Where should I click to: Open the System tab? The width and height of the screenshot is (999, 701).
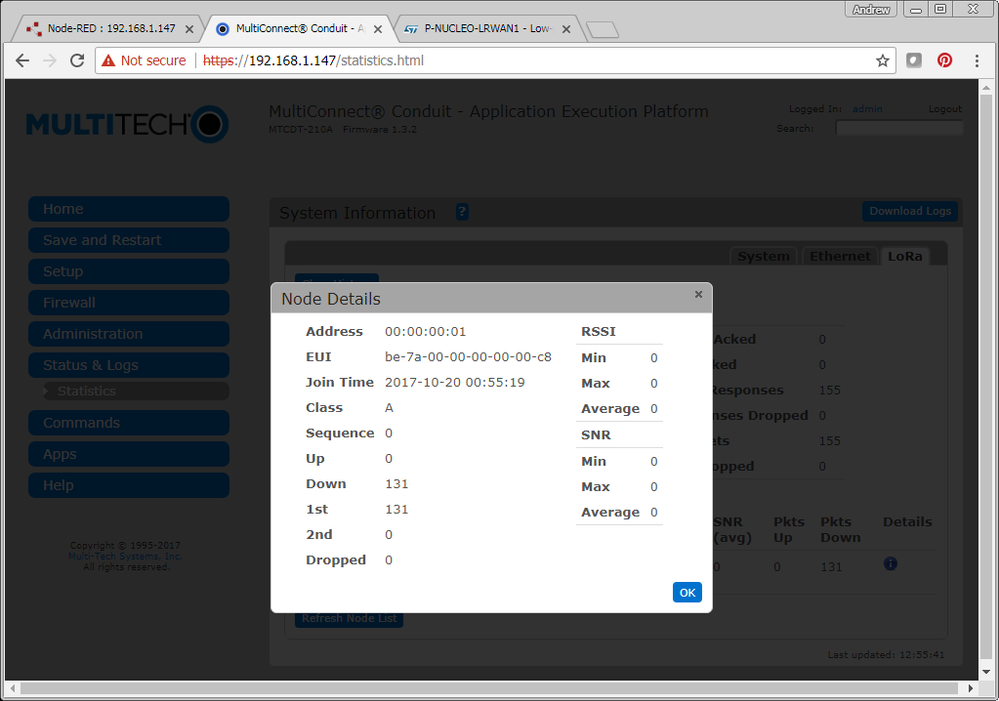(763, 256)
